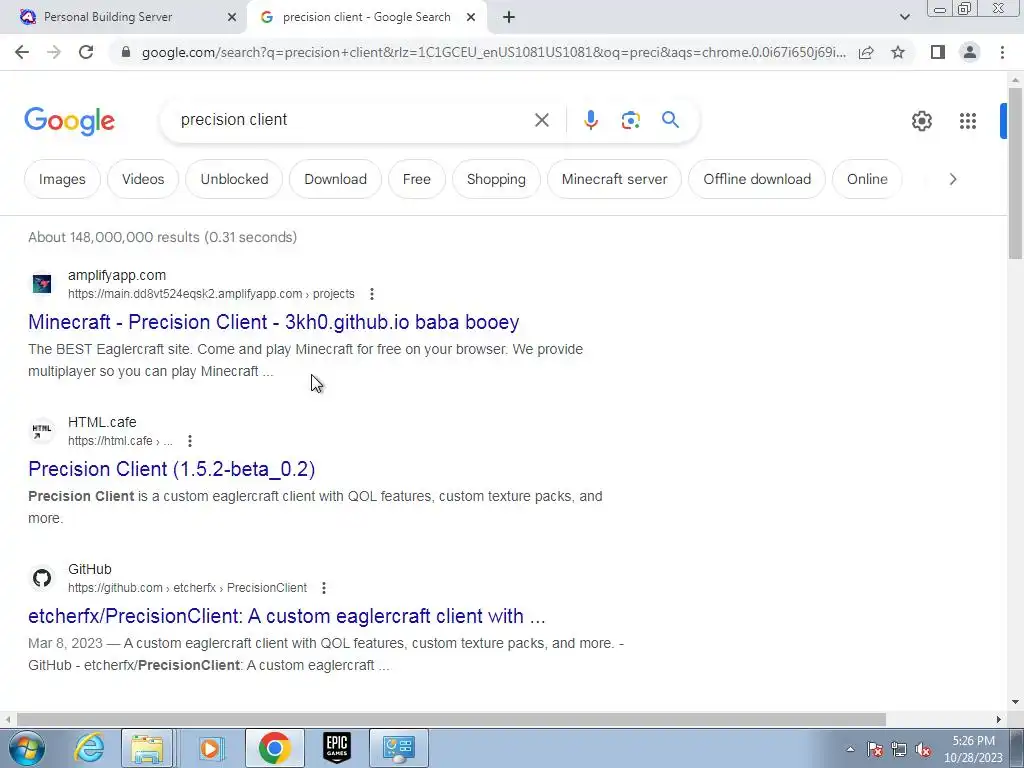Show more filter chips with right chevron

(x=953, y=179)
